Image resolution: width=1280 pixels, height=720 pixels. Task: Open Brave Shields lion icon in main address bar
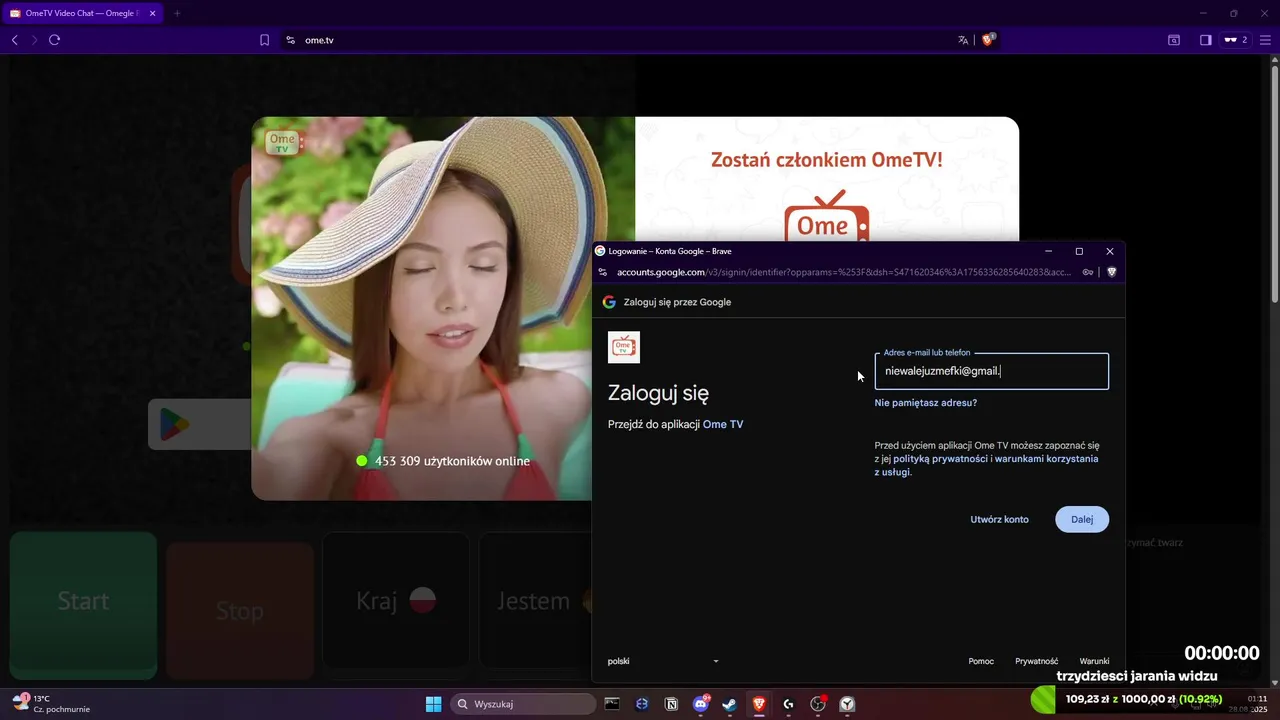pyautogui.click(x=988, y=40)
